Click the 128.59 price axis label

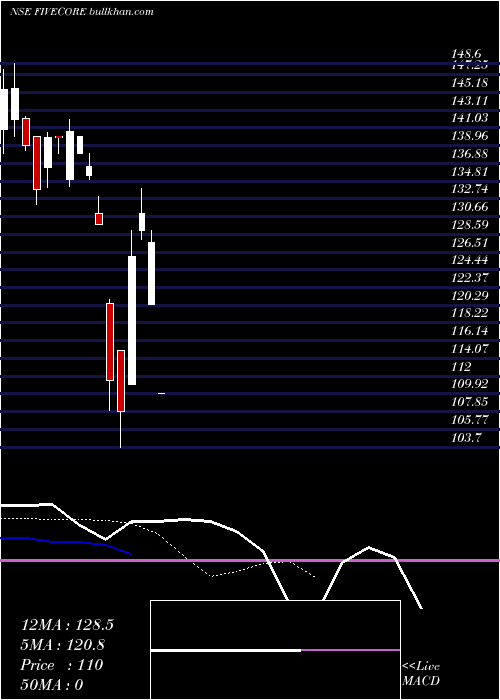click(470, 225)
